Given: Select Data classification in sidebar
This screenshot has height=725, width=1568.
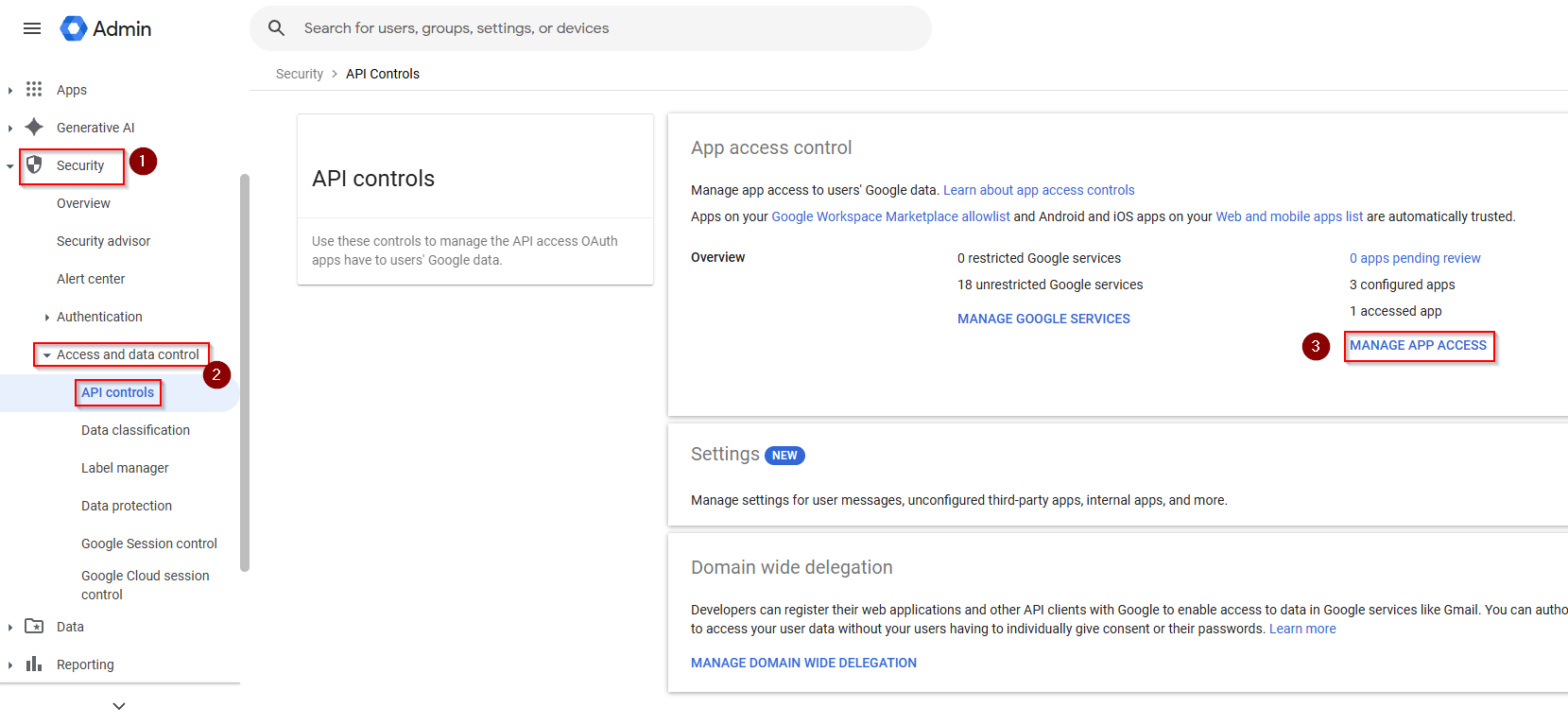Looking at the screenshot, I should tap(135, 430).
